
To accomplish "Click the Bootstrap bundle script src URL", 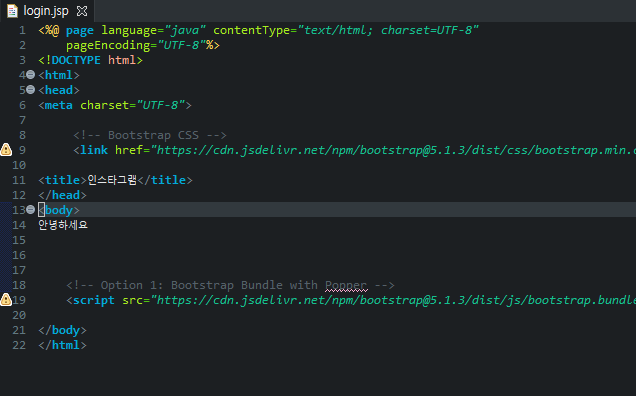I will coord(393,300).
